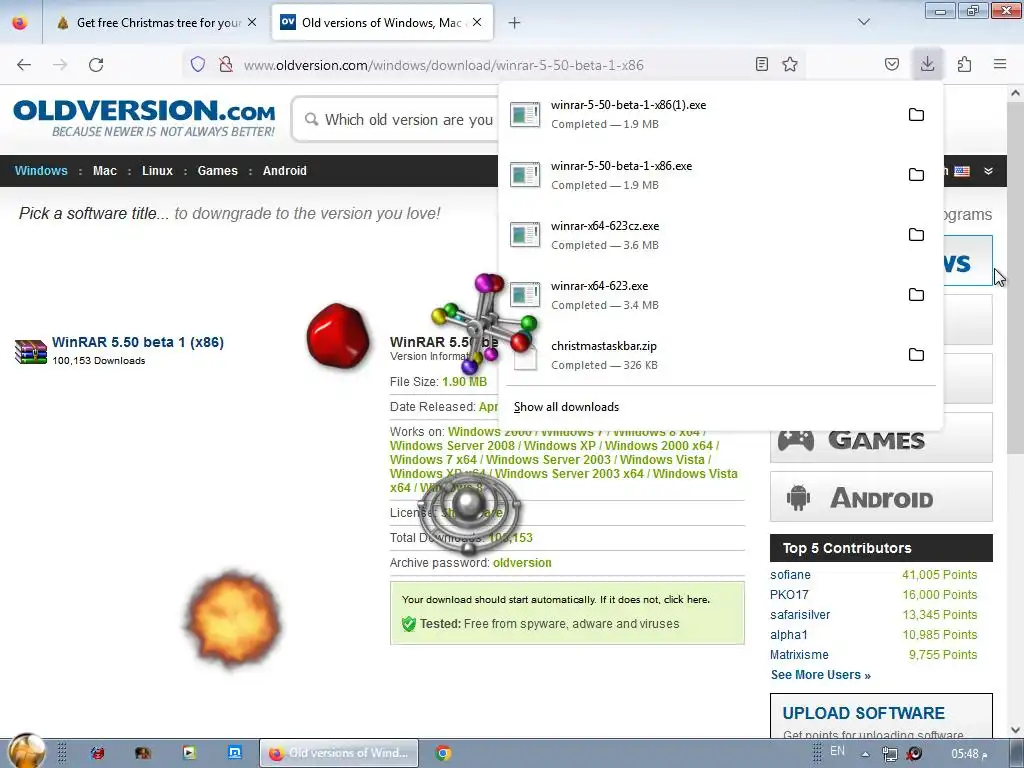The height and width of the screenshot is (768, 1024).
Task: Open downloaded christmastaskbar.zip
Action: click(x=699, y=355)
